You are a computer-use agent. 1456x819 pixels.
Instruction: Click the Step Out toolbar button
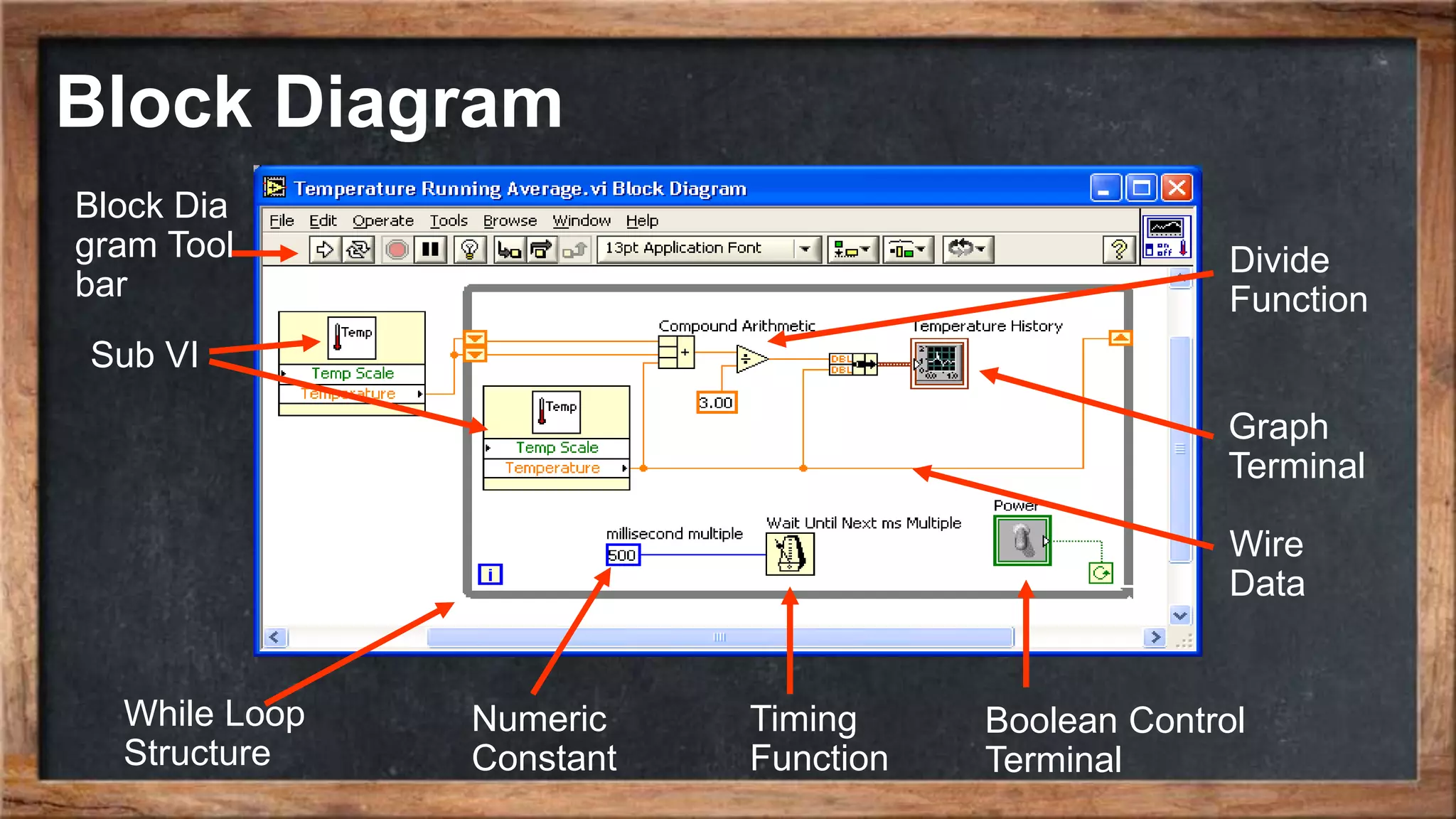574,250
